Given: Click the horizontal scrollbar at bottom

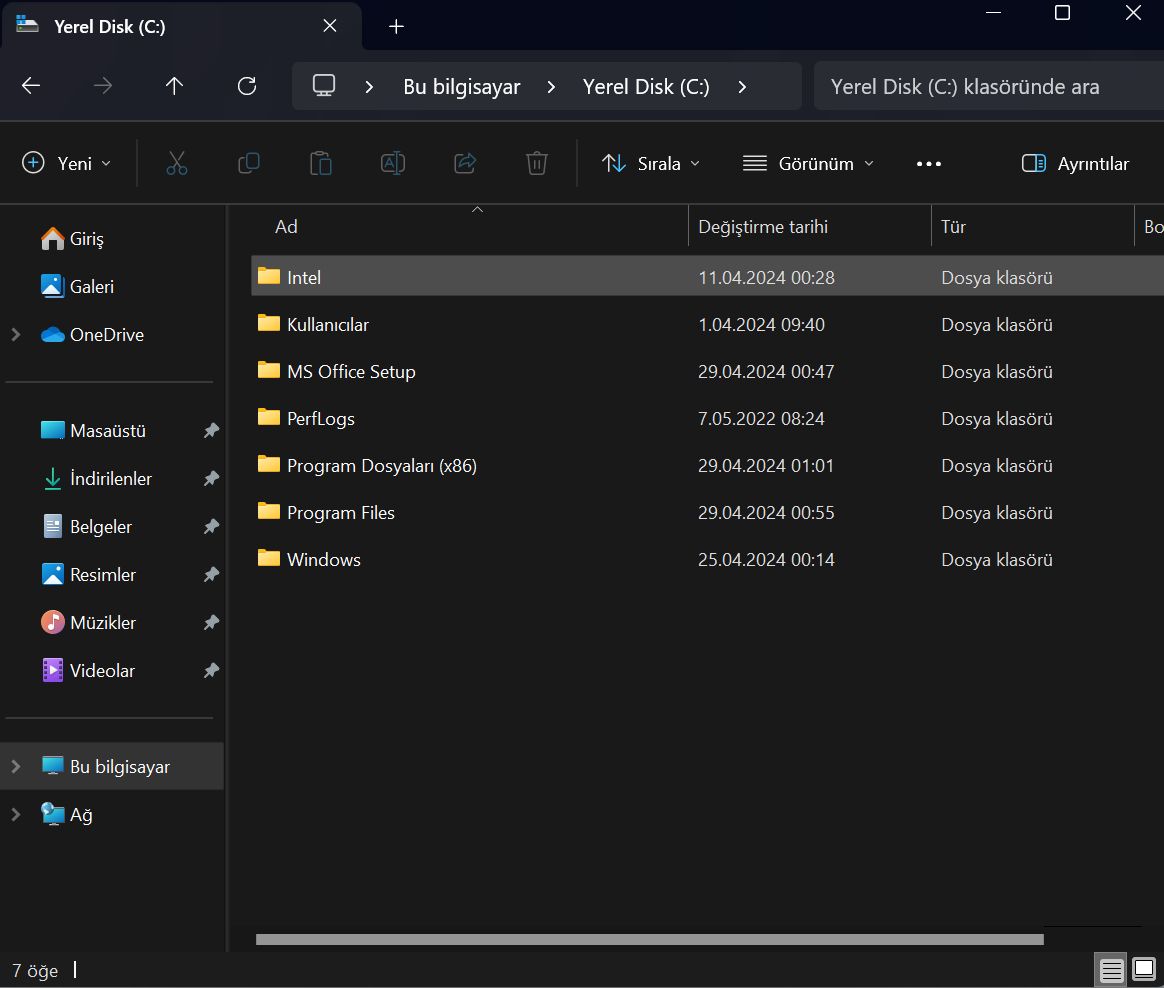Looking at the screenshot, I should pyautogui.click(x=649, y=939).
